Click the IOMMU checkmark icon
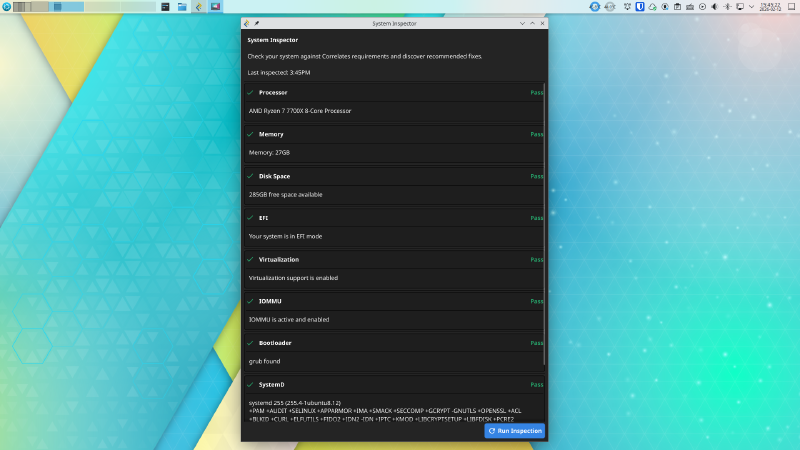 pos(250,301)
